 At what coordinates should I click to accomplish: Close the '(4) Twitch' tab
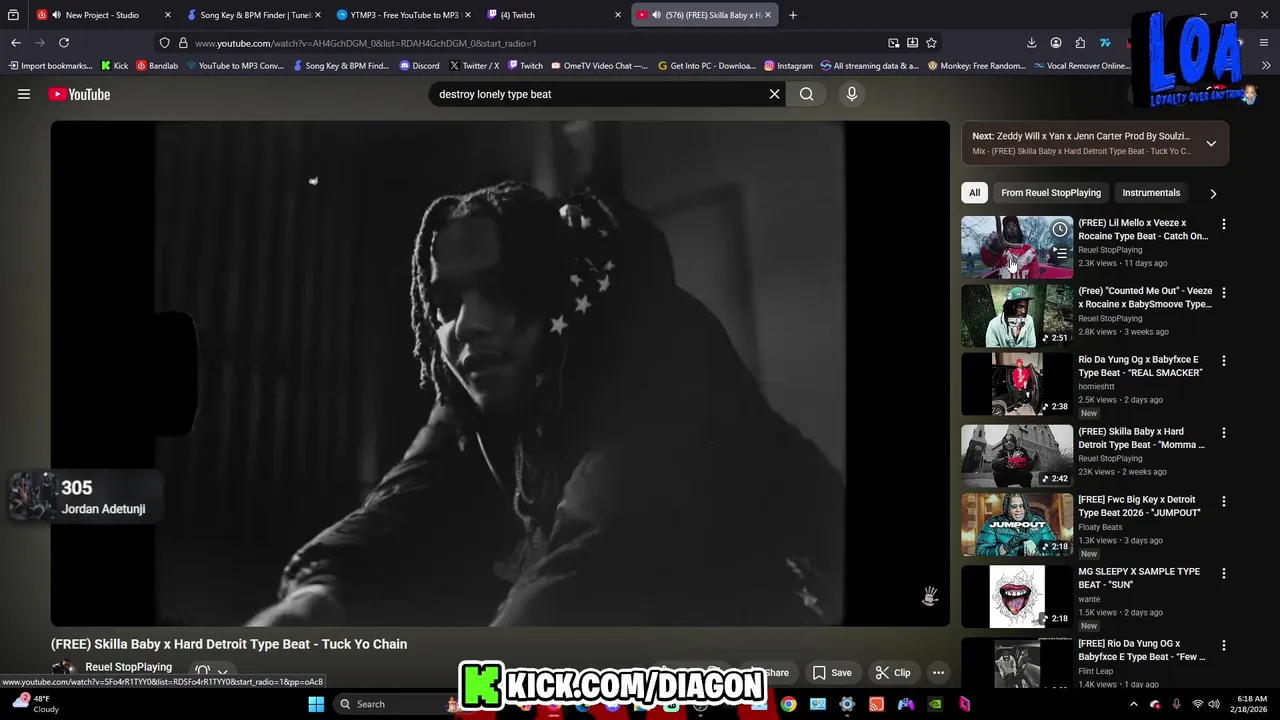[617, 15]
